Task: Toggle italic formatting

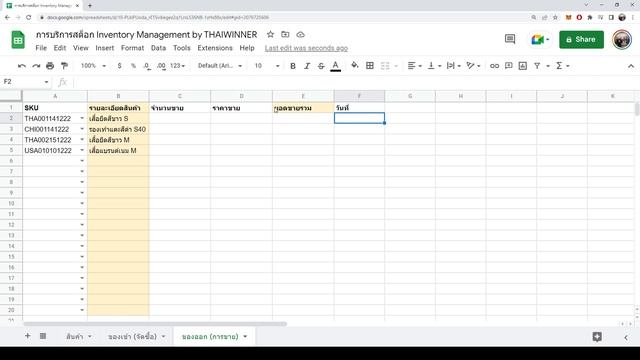Action: tap(307, 66)
